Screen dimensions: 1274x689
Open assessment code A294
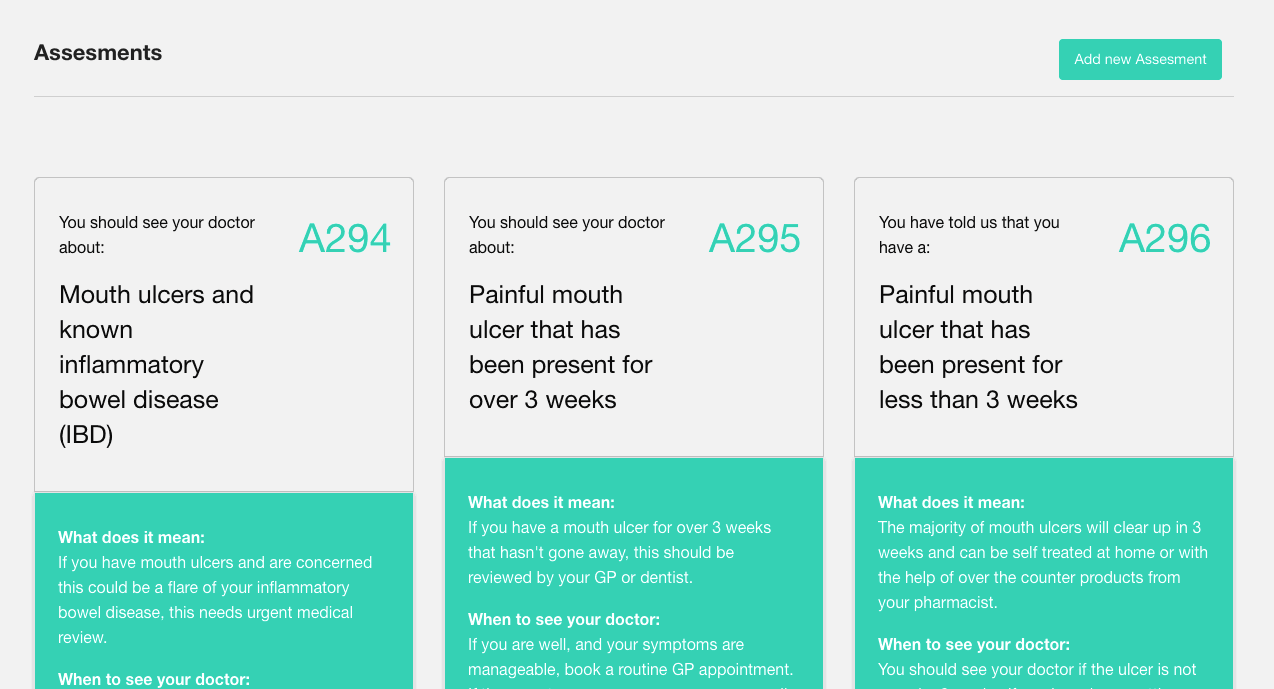pos(345,238)
